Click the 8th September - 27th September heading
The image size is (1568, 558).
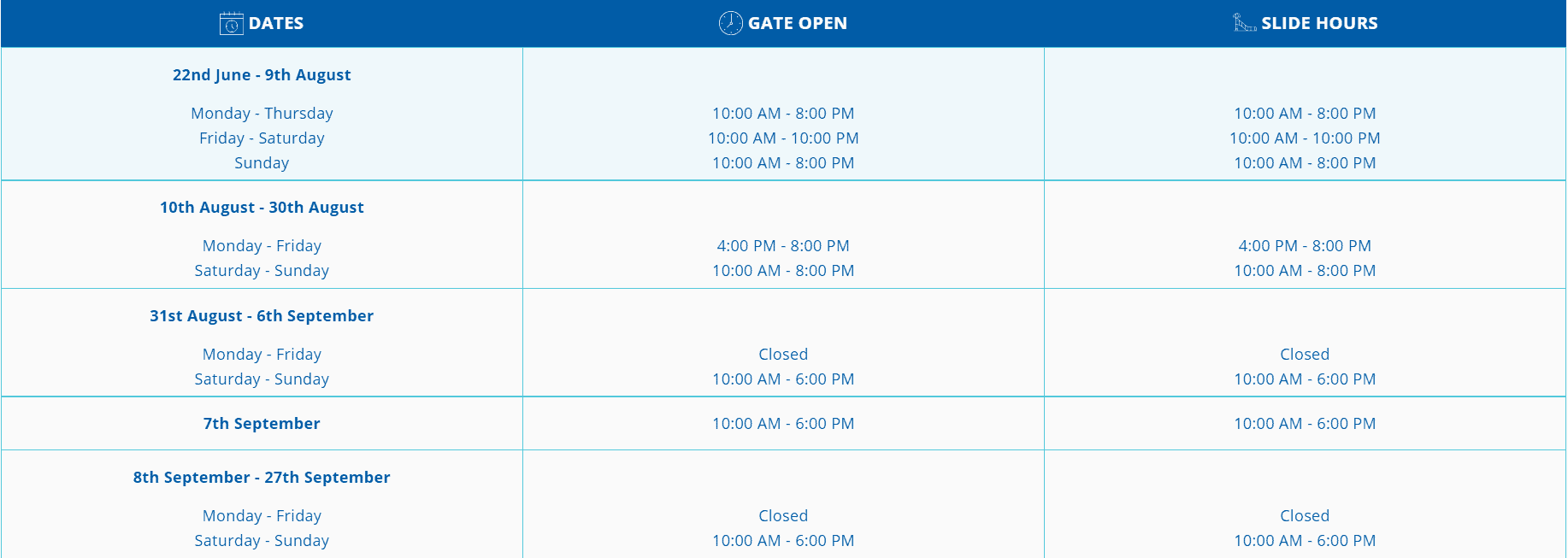(262, 478)
